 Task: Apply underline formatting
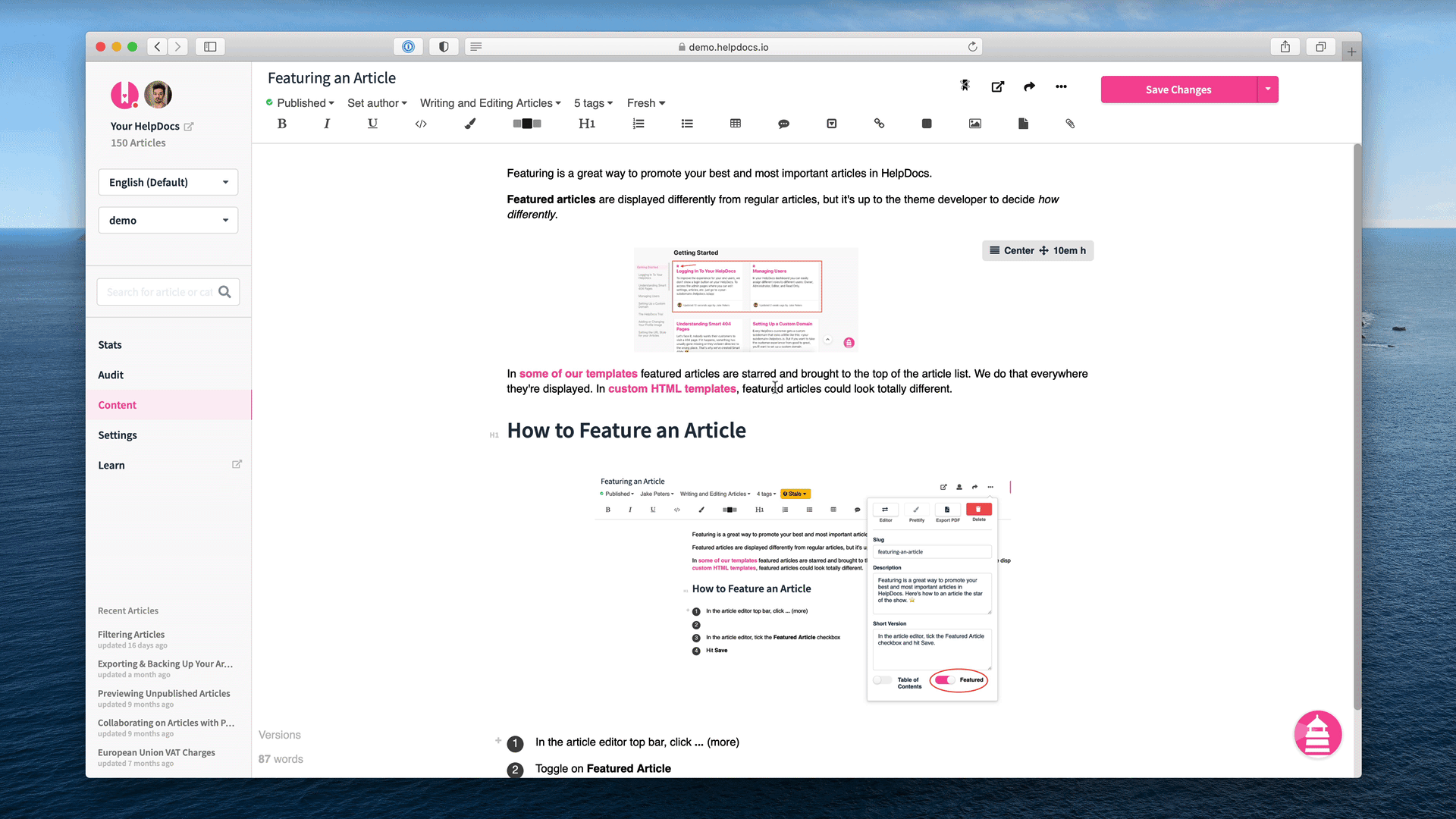click(x=372, y=124)
